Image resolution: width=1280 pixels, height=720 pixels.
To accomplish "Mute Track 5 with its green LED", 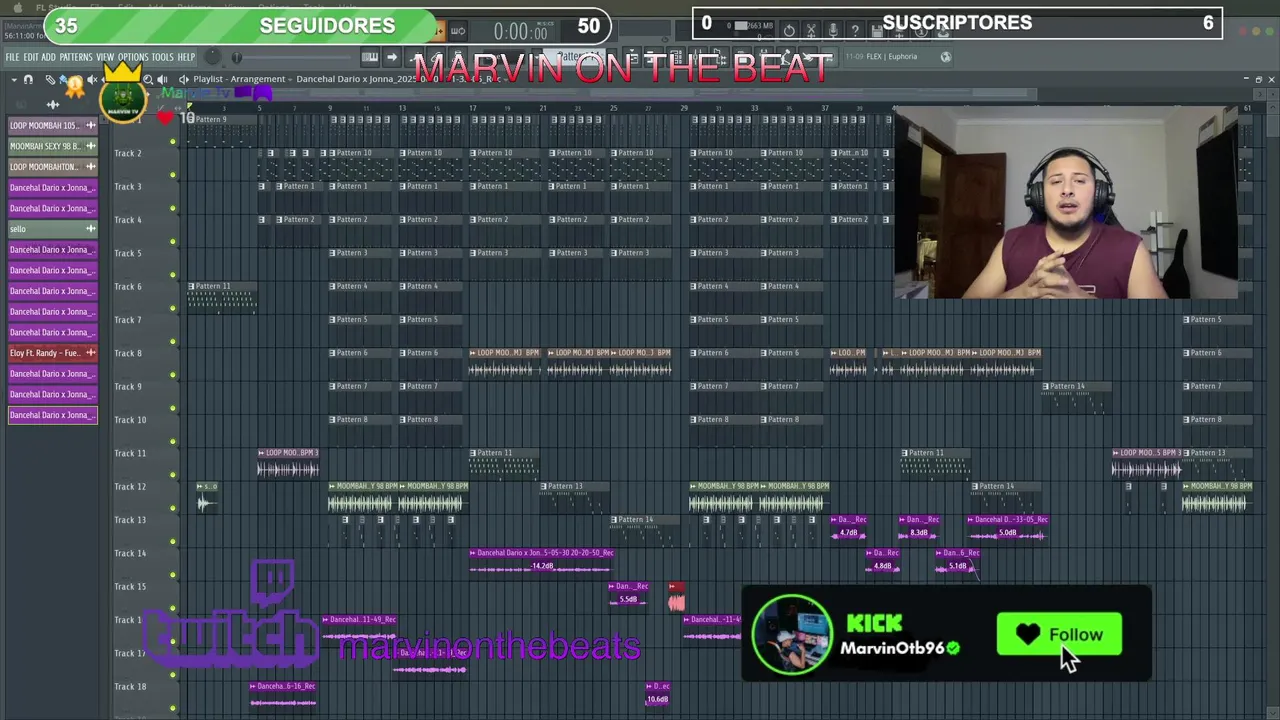I will pyautogui.click(x=173, y=275).
